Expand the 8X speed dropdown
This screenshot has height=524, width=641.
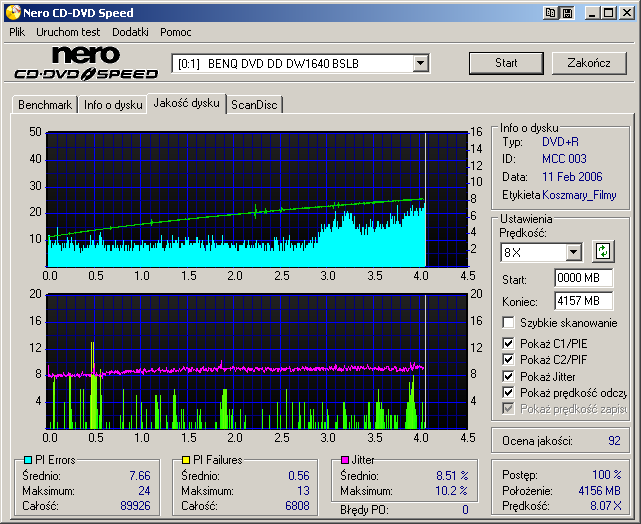click(x=574, y=252)
